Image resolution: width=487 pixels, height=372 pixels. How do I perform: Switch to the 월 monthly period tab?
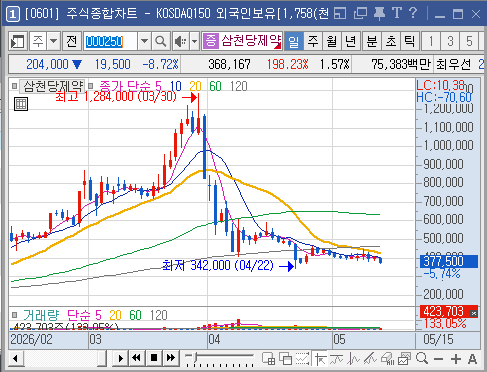point(331,42)
